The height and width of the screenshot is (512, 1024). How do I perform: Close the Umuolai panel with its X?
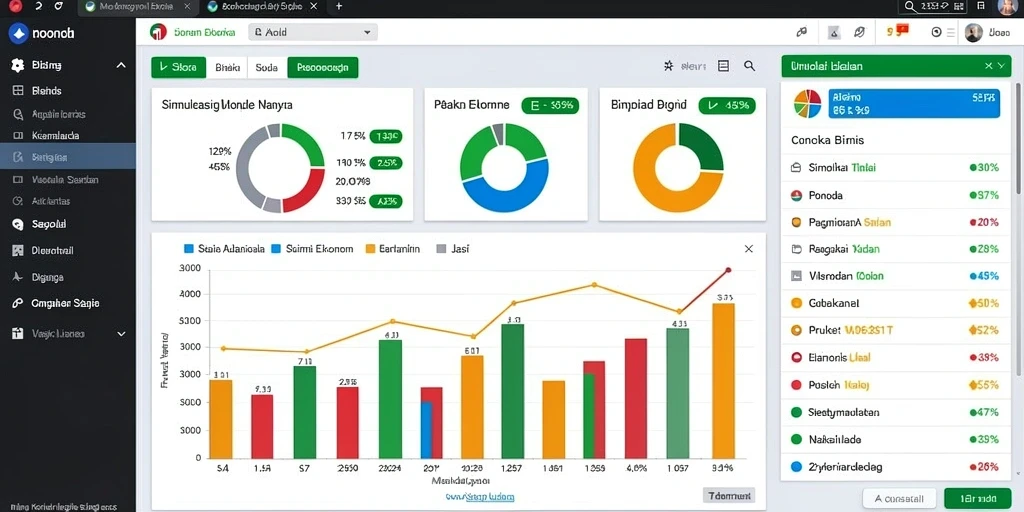(989, 66)
